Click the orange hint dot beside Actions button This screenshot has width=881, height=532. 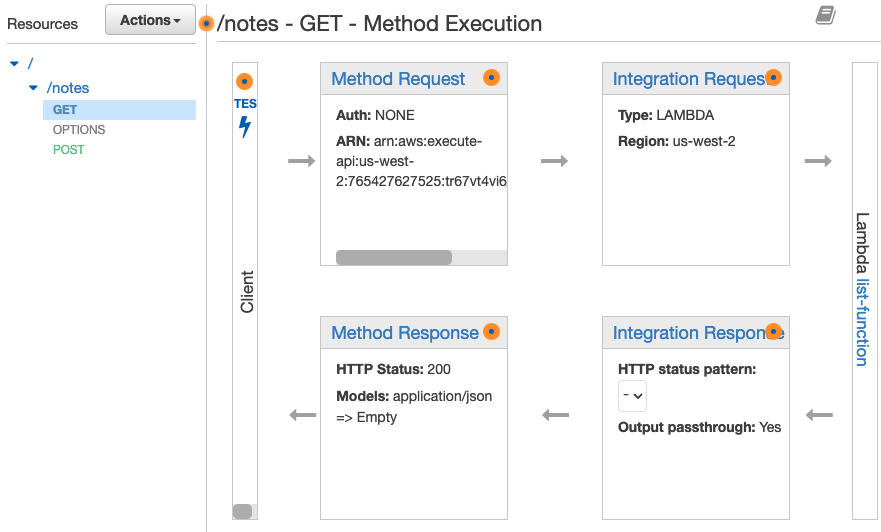[206, 24]
